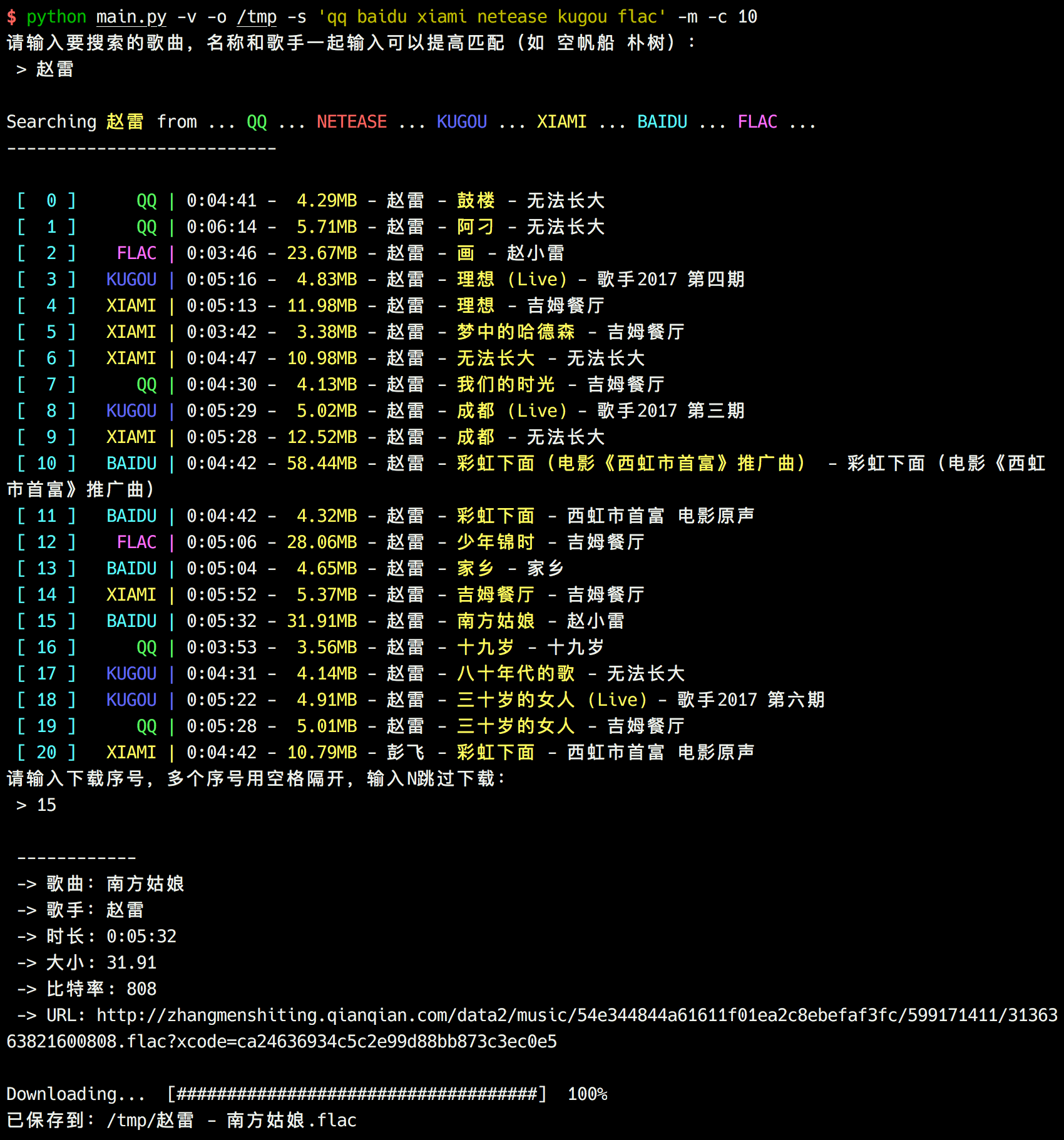Click song '我们的时光' in row 7
The image size is (1064, 1140).
coord(506,384)
